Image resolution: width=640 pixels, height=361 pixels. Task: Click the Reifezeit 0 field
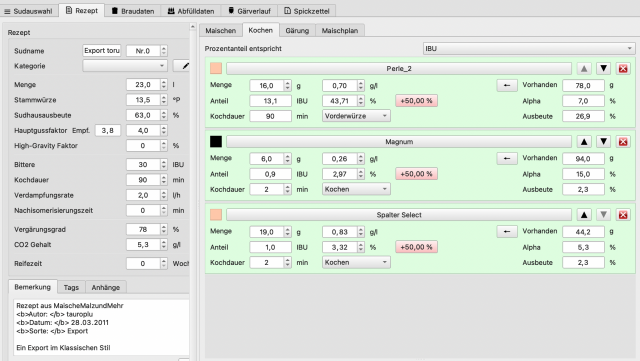[x=143, y=263]
